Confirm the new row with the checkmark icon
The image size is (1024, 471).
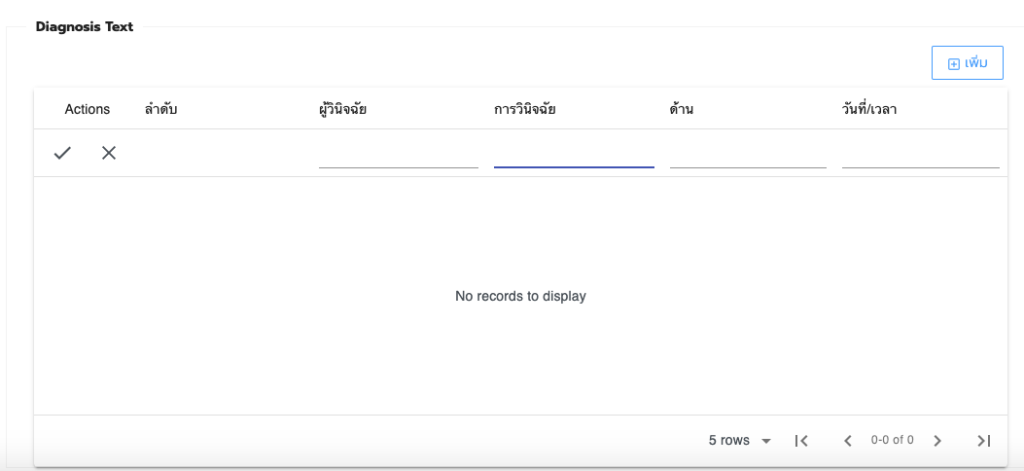coord(62,153)
